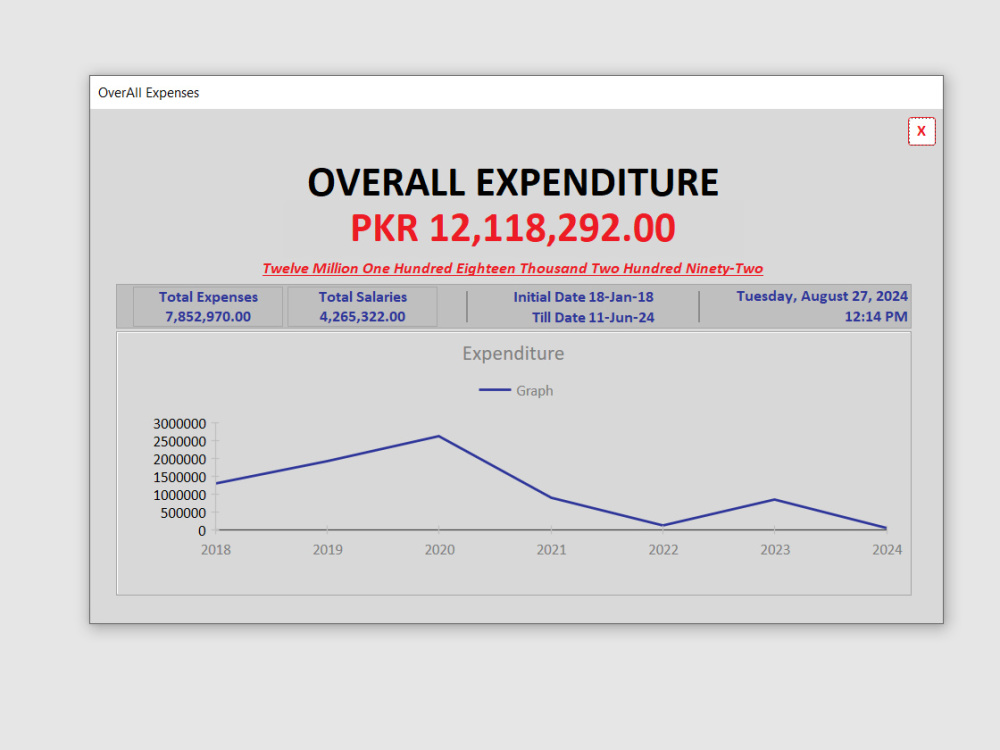
Task: Click the OVERALL EXPENDITURE heading
Action: (513, 182)
